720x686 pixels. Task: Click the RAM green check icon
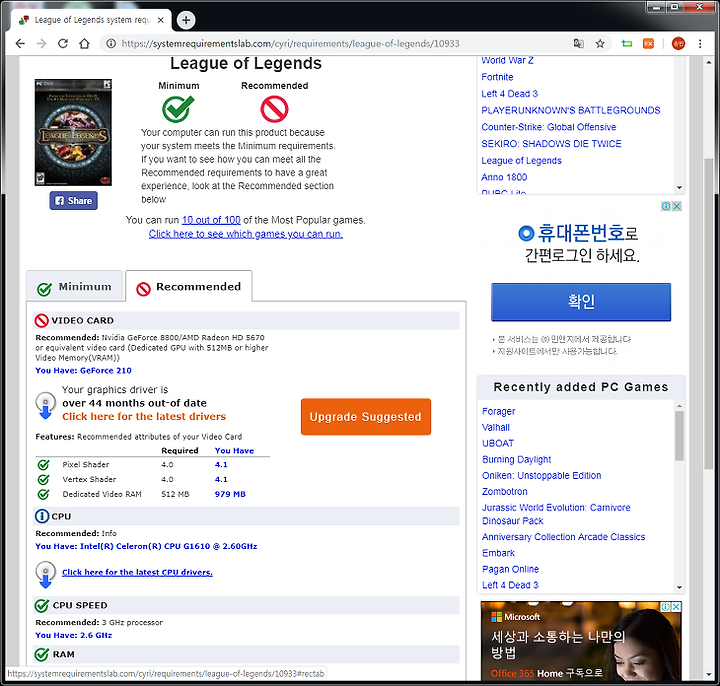click(42, 654)
